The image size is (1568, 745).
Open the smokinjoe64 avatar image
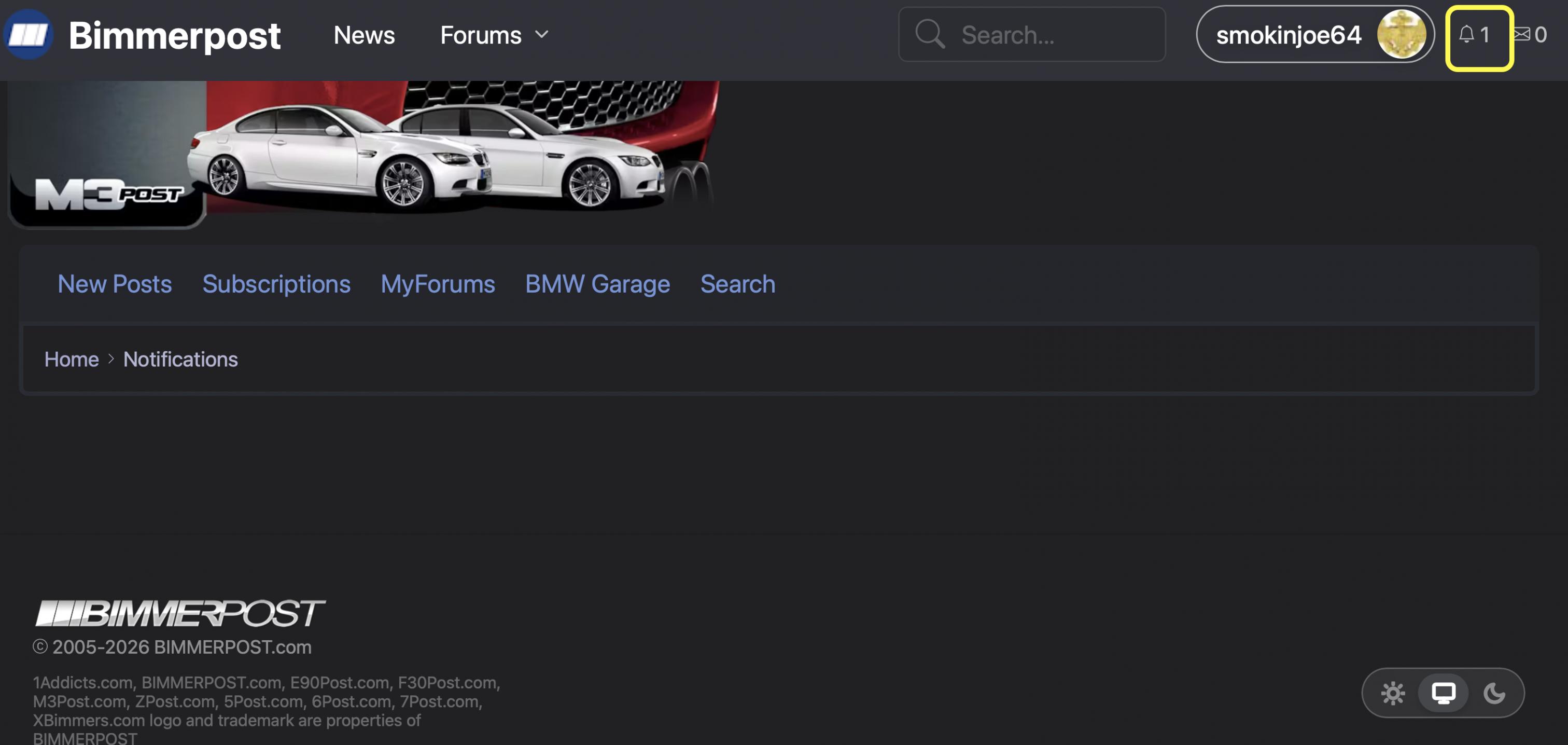tap(1401, 34)
